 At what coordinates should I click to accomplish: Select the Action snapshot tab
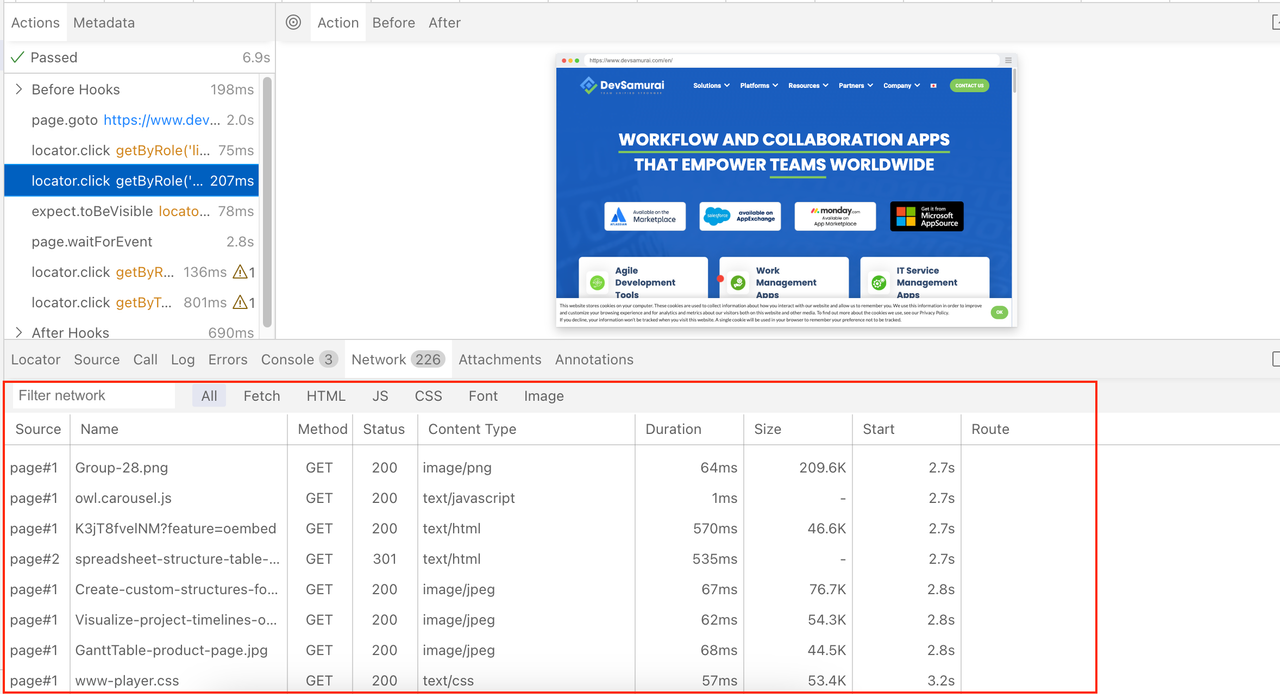point(338,22)
